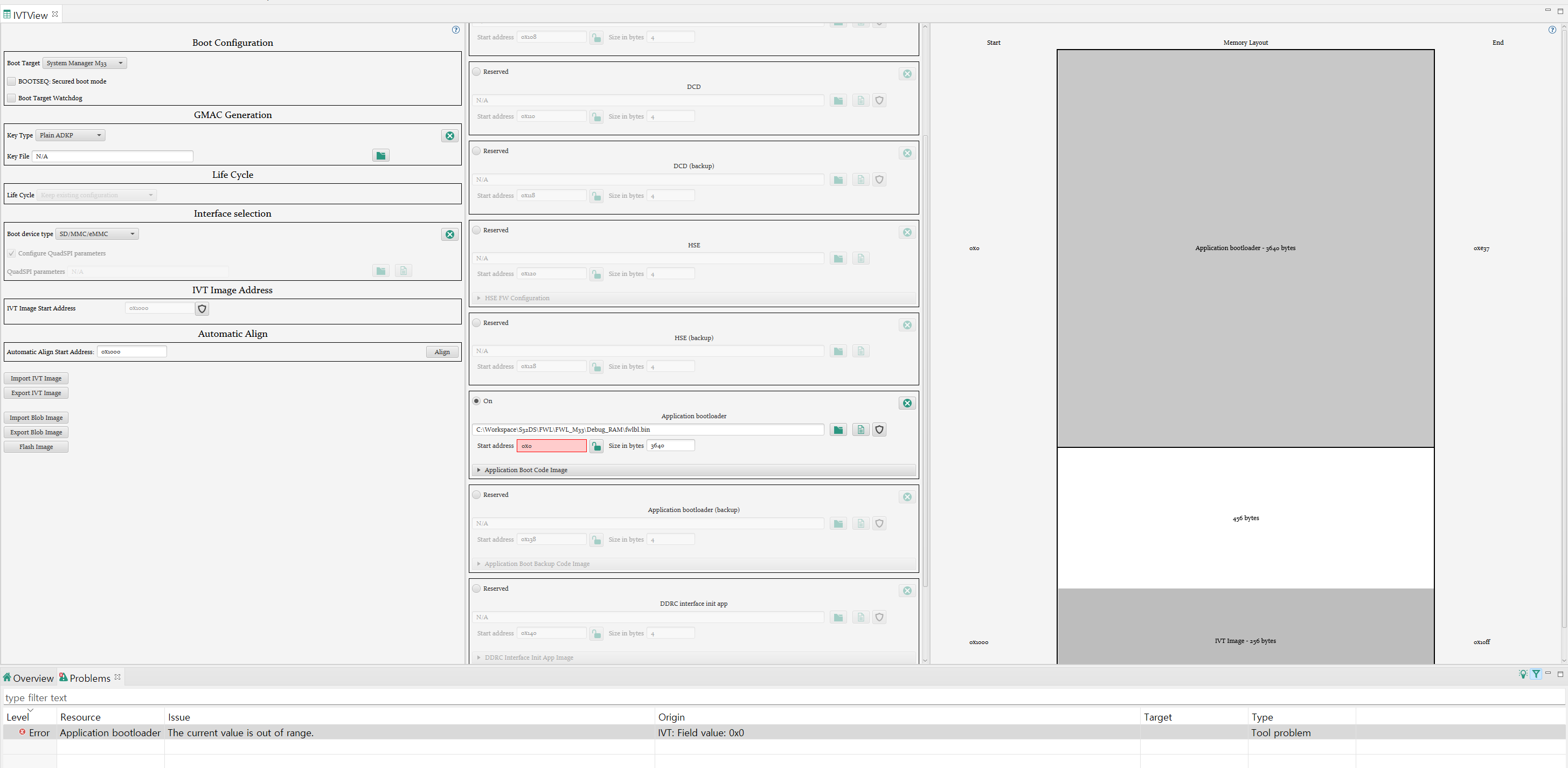Click the filter icon in Problems view toolbar

click(x=1536, y=674)
